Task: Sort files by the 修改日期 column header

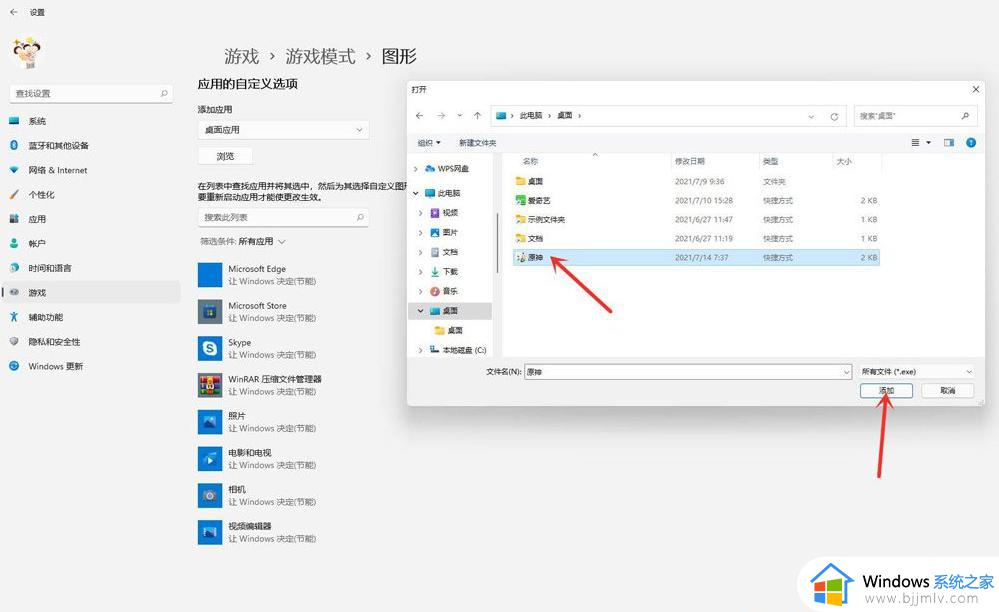Action: pyautogui.click(x=690, y=161)
